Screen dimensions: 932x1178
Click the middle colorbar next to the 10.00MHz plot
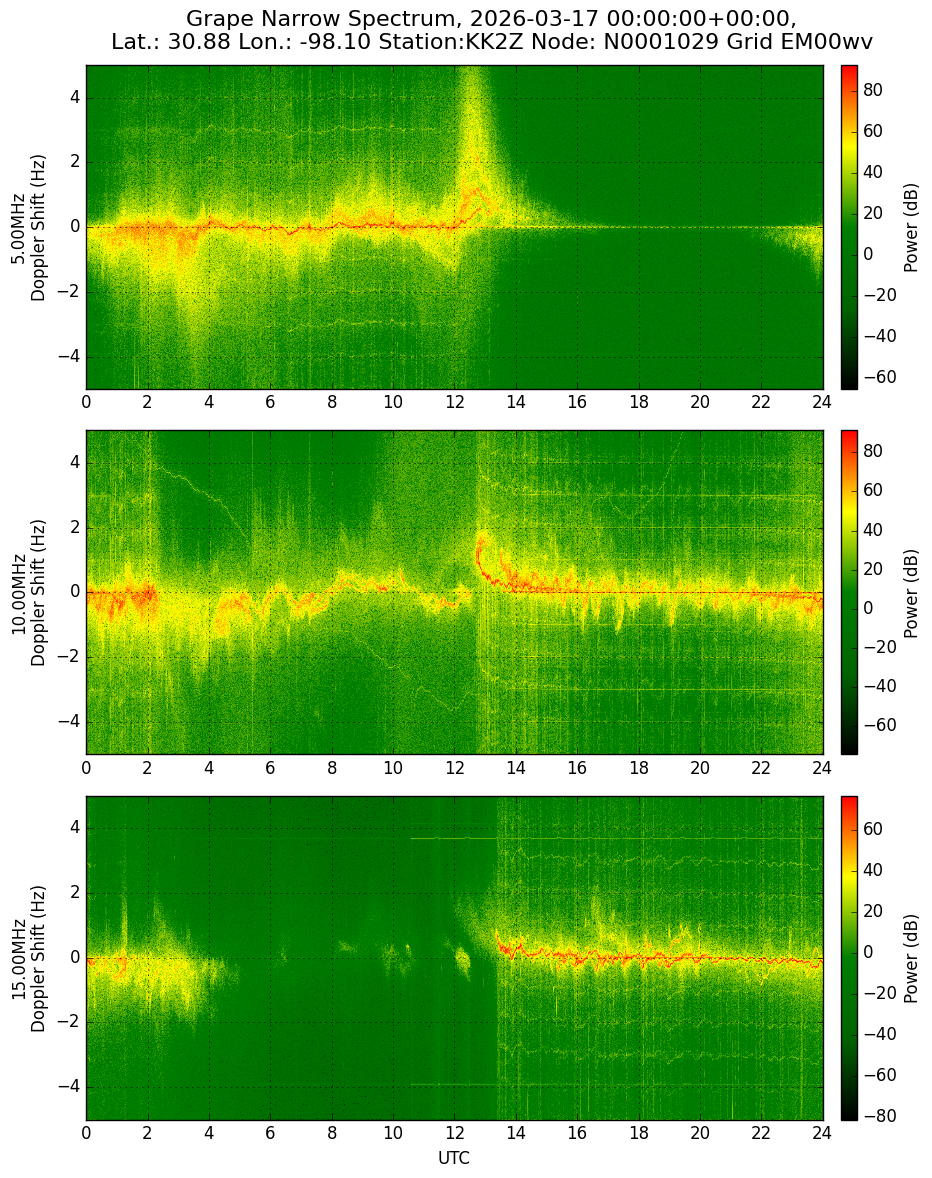tap(849, 592)
